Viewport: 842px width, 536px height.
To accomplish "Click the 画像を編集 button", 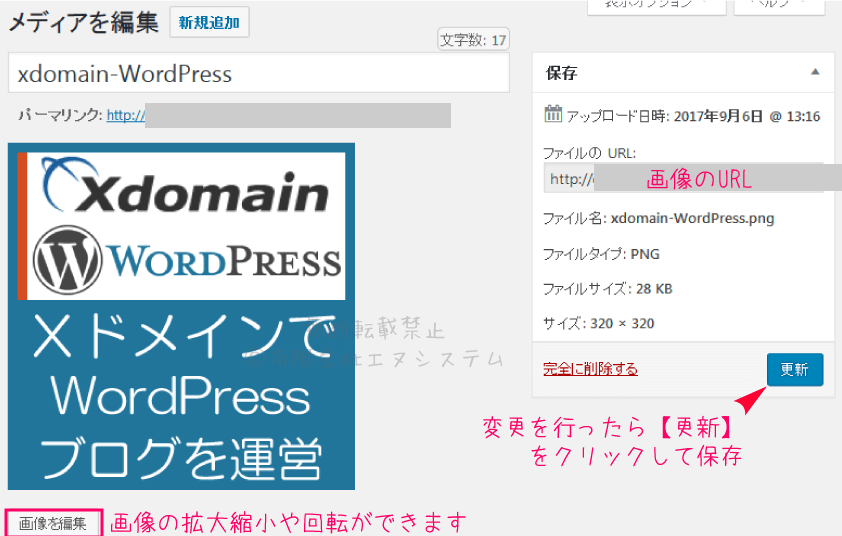I will click(x=53, y=523).
